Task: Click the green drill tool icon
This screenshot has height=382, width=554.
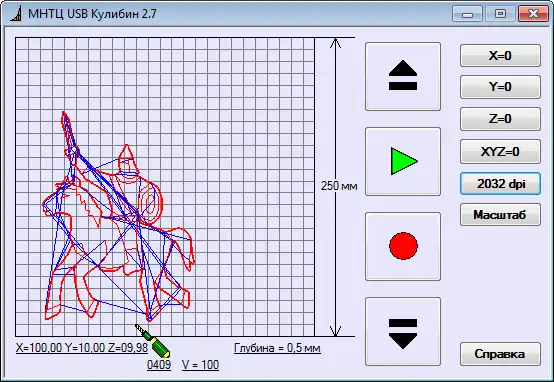Action: coord(153,341)
